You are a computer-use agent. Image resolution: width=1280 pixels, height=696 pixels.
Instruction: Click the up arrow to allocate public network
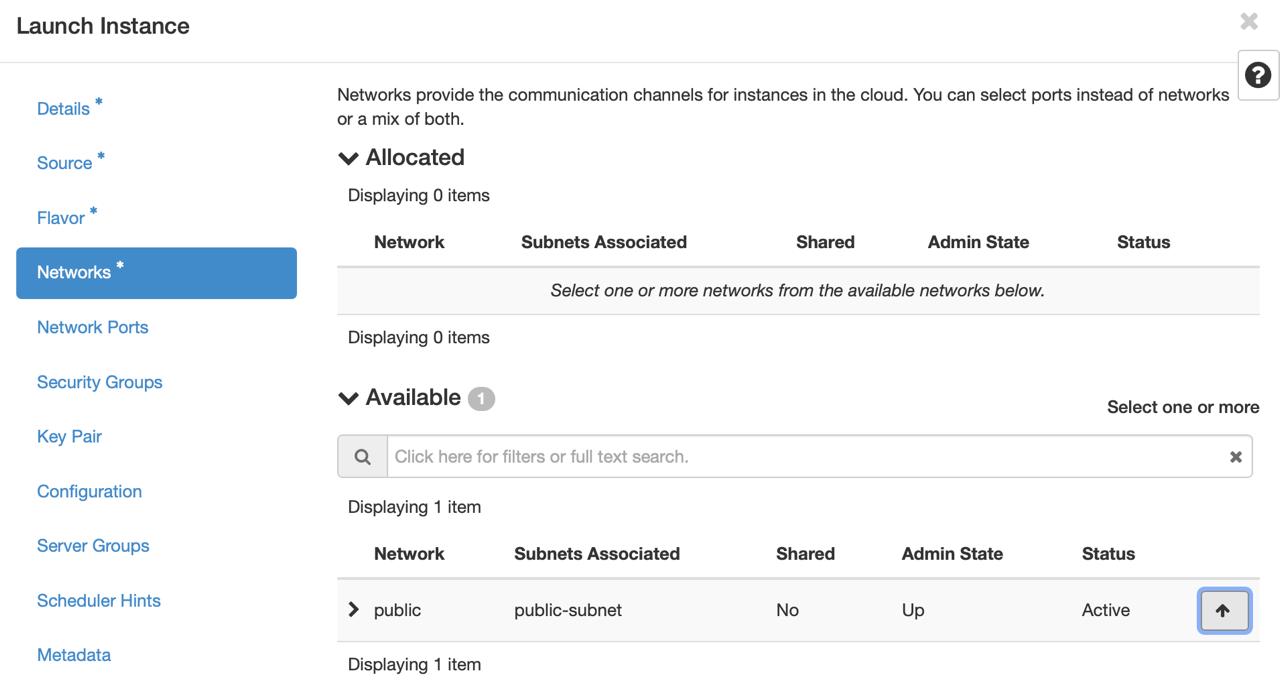point(1224,609)
